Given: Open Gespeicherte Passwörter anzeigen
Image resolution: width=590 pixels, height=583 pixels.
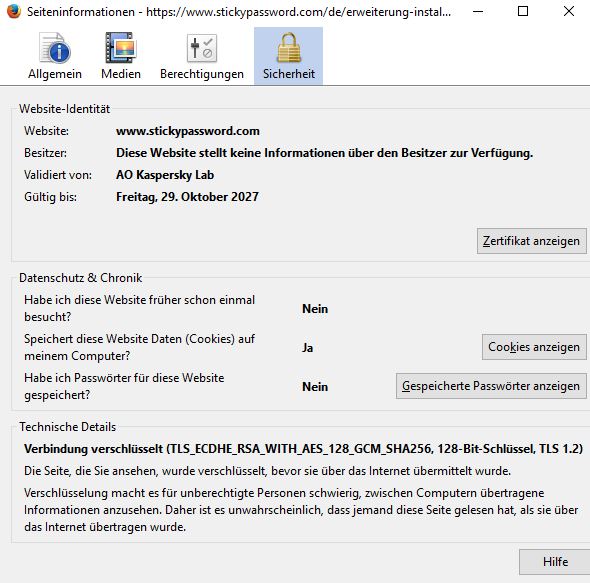Looking at the screenshot, I should click(x=491, y=386).
